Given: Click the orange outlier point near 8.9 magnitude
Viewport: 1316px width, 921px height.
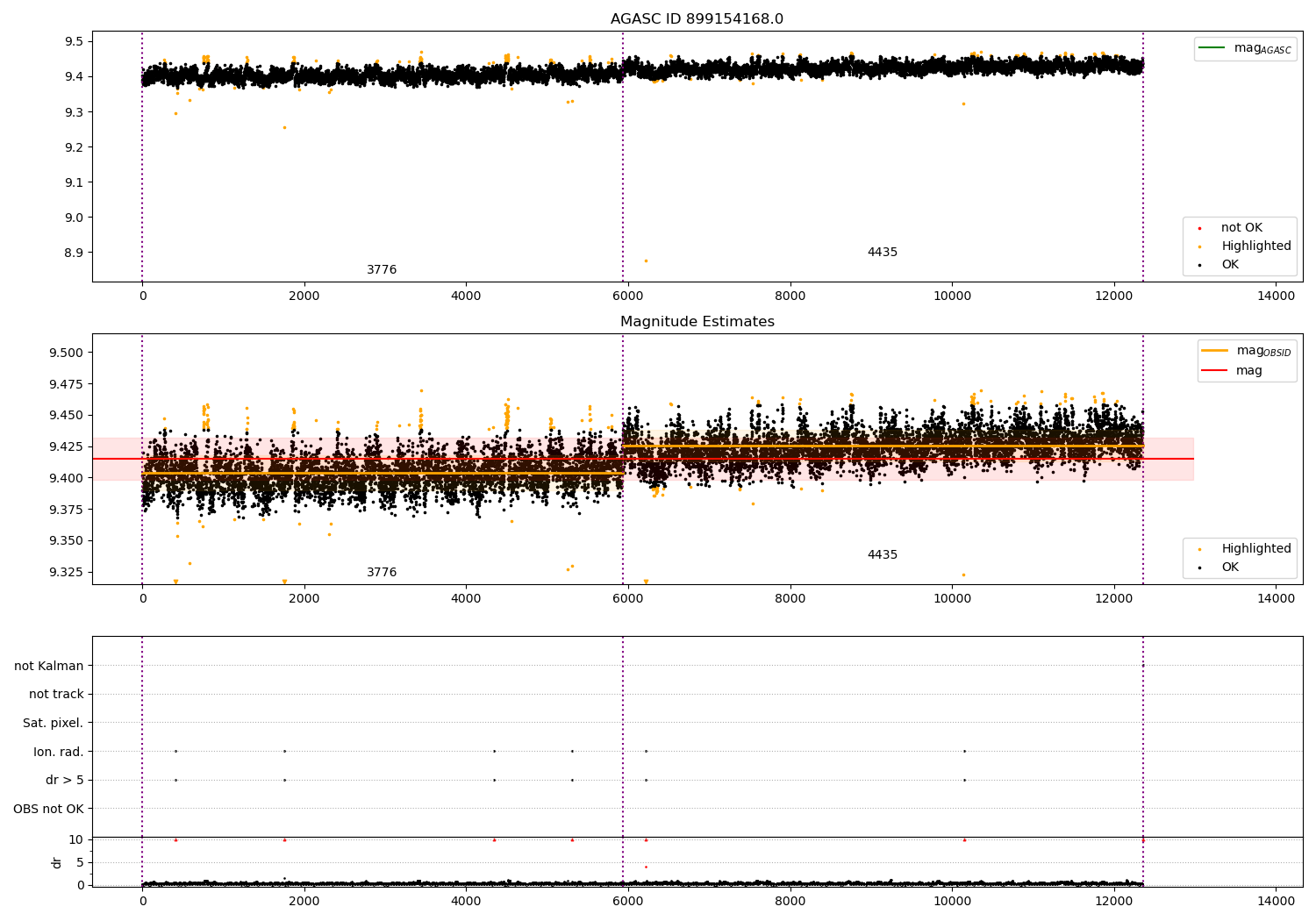Looking at the screenshot, I should coord(646,261).
